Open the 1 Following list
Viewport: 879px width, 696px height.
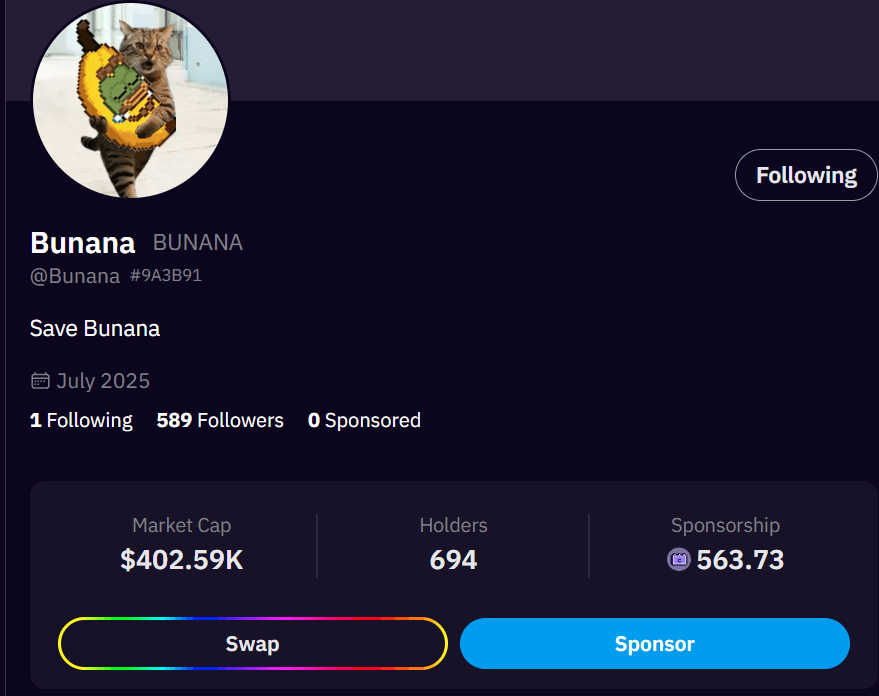(81, 420)
